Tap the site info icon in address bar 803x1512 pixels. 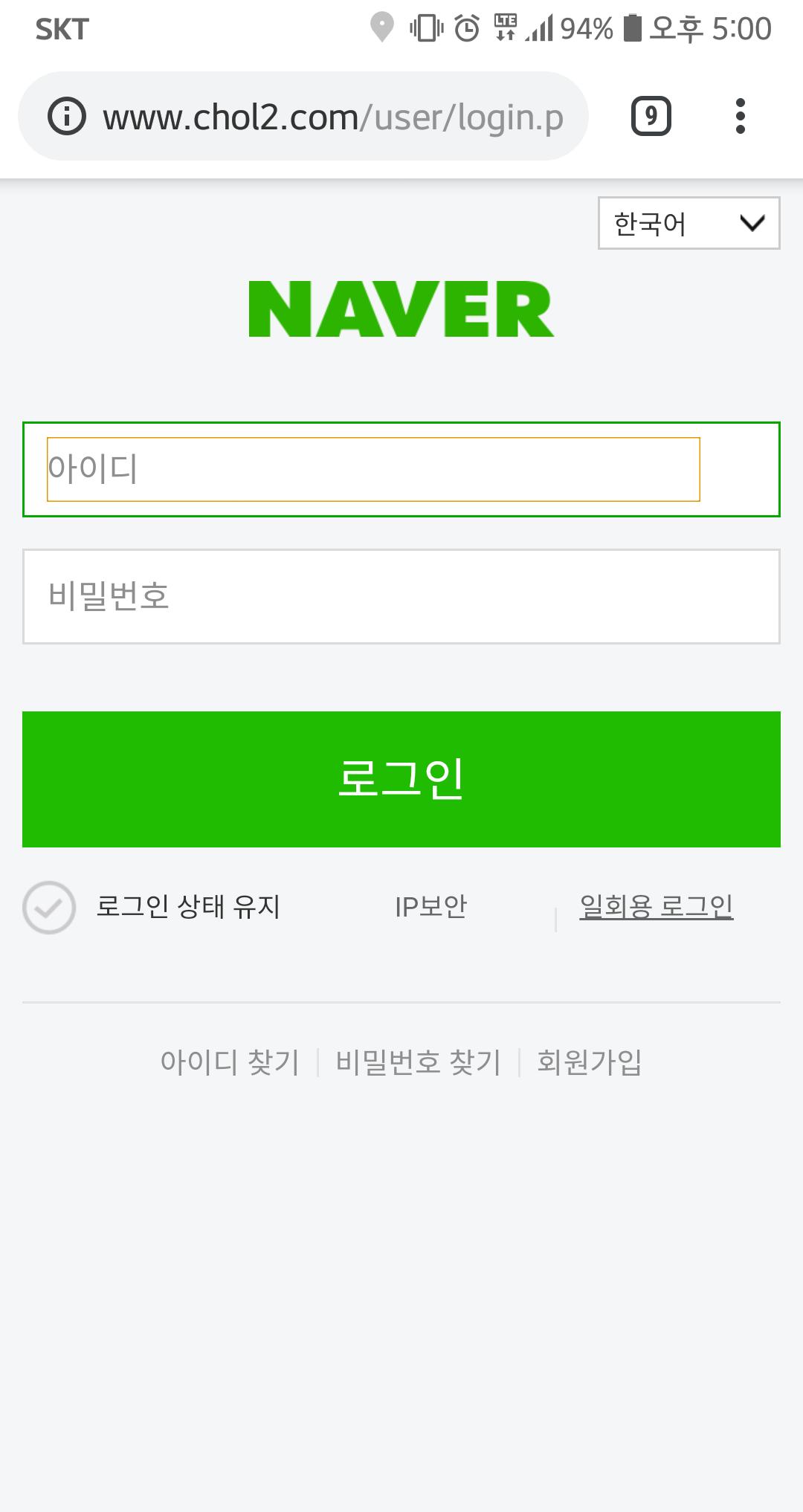click(67, 117)
